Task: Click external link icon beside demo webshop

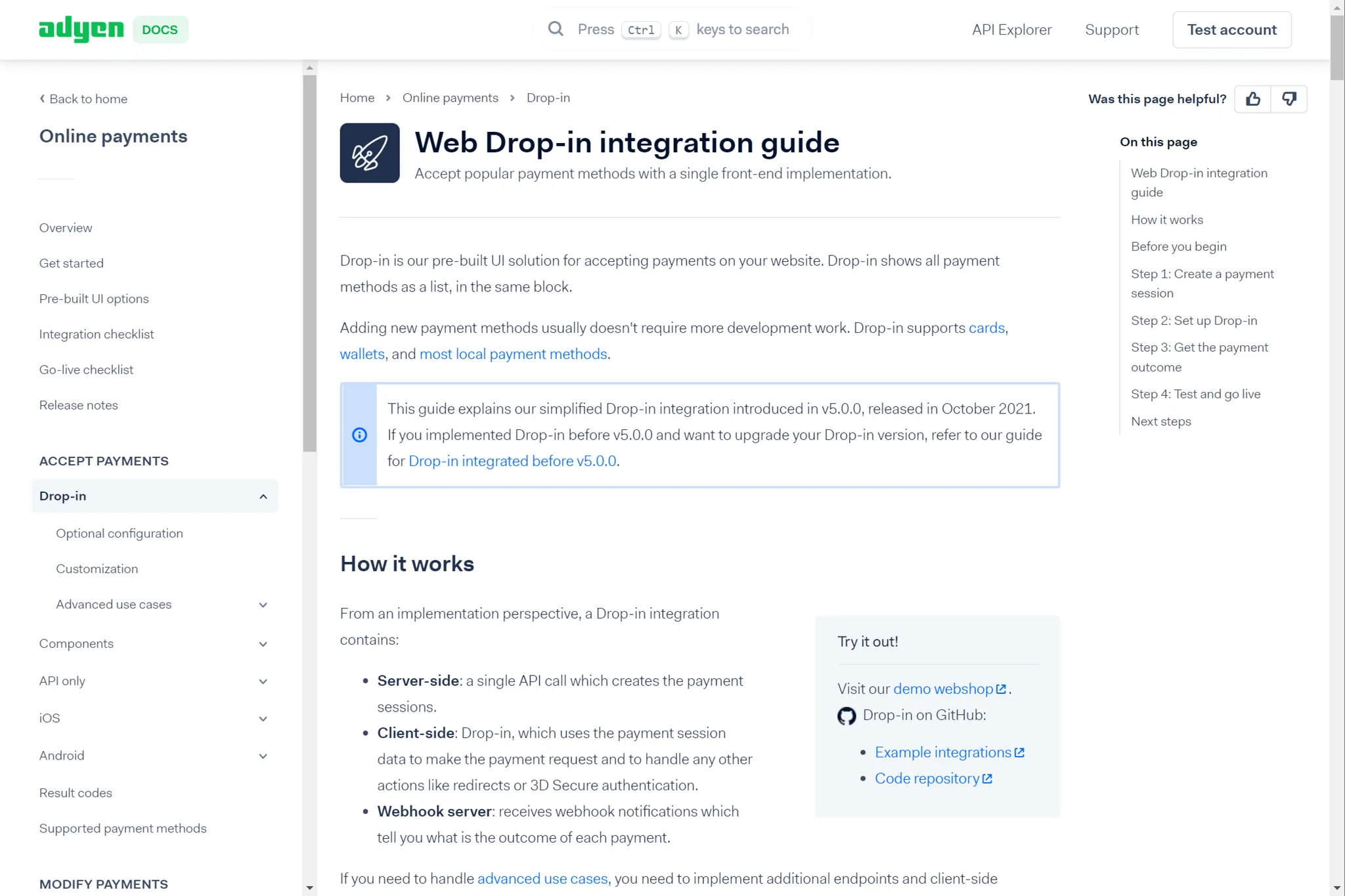Action: [x=1001, y=689]
